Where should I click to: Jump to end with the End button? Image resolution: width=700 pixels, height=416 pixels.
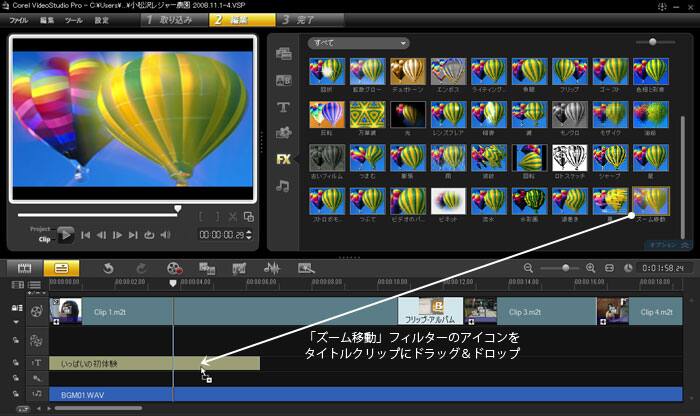pos(133,235)
